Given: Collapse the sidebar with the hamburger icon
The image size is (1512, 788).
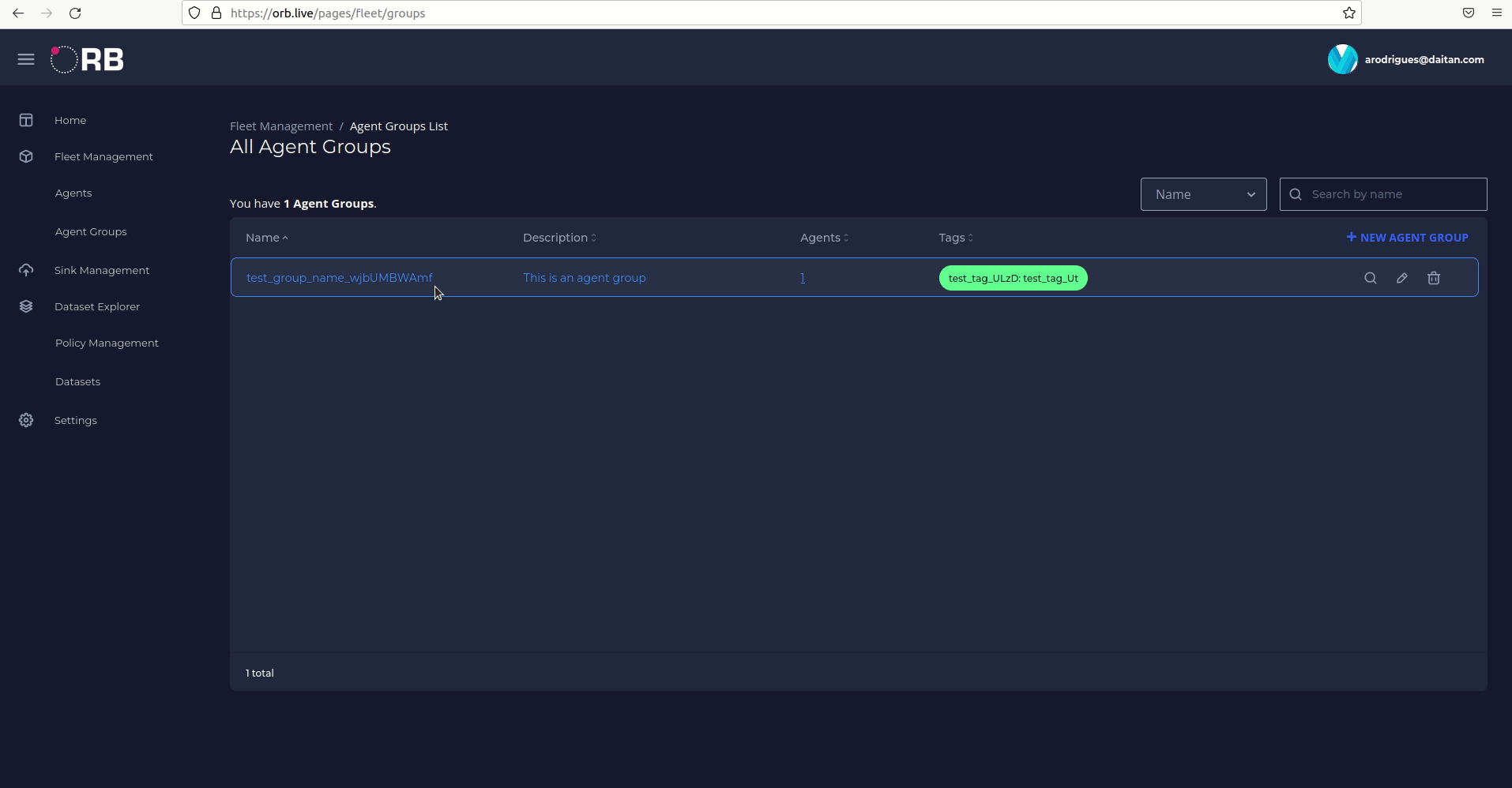Looking at the screenshot, I should pos(26,58).
